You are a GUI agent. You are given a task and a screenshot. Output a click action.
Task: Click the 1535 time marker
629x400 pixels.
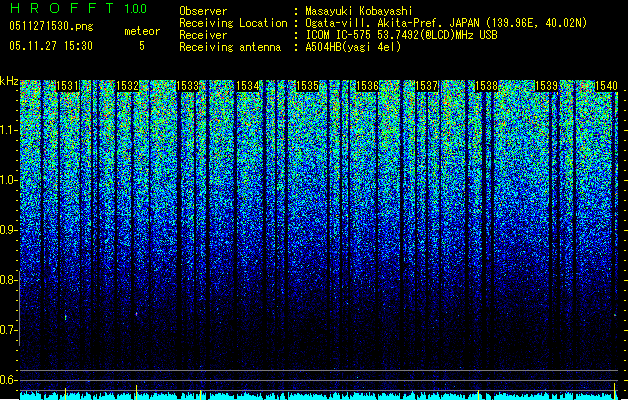pyautogui.click(x=307, y=86)
